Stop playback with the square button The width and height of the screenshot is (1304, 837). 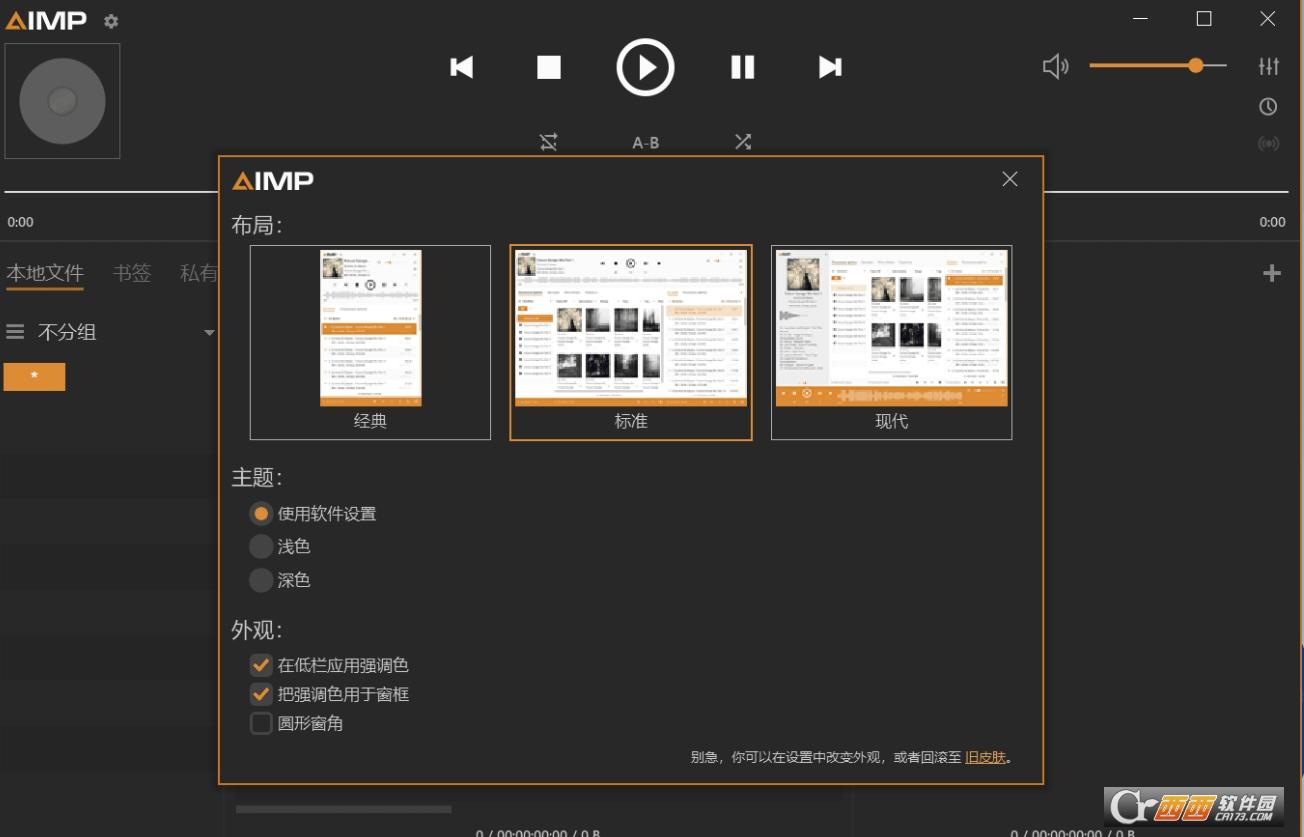pyautogui.click(x=549, y=67)
